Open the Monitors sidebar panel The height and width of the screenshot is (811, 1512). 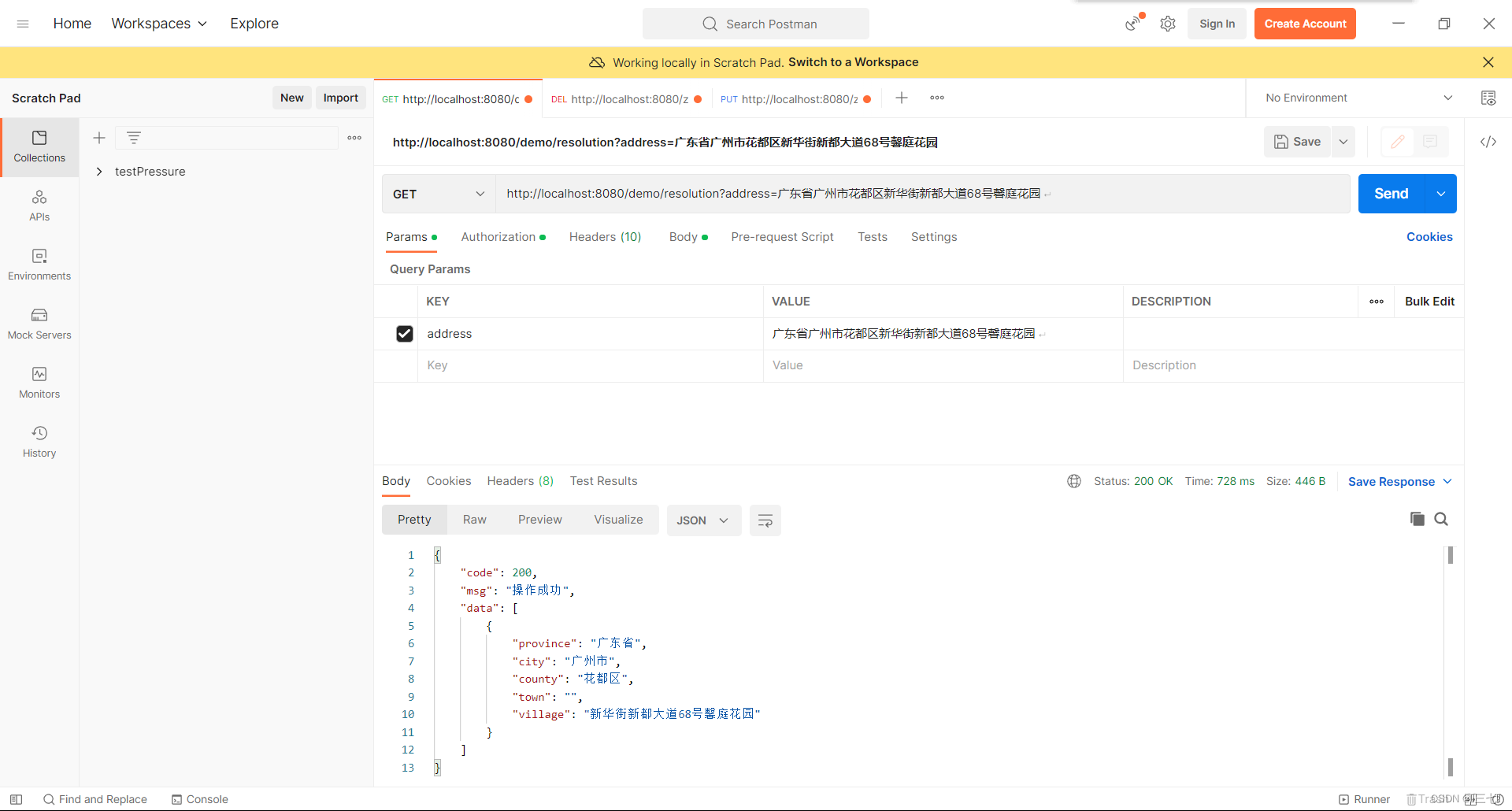[x=39, y=383]
